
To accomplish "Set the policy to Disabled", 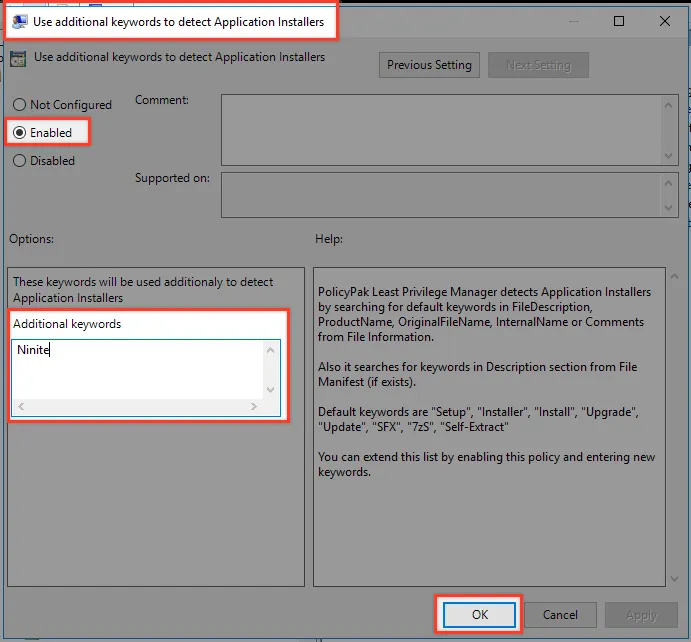I will [x=20, y=161].
